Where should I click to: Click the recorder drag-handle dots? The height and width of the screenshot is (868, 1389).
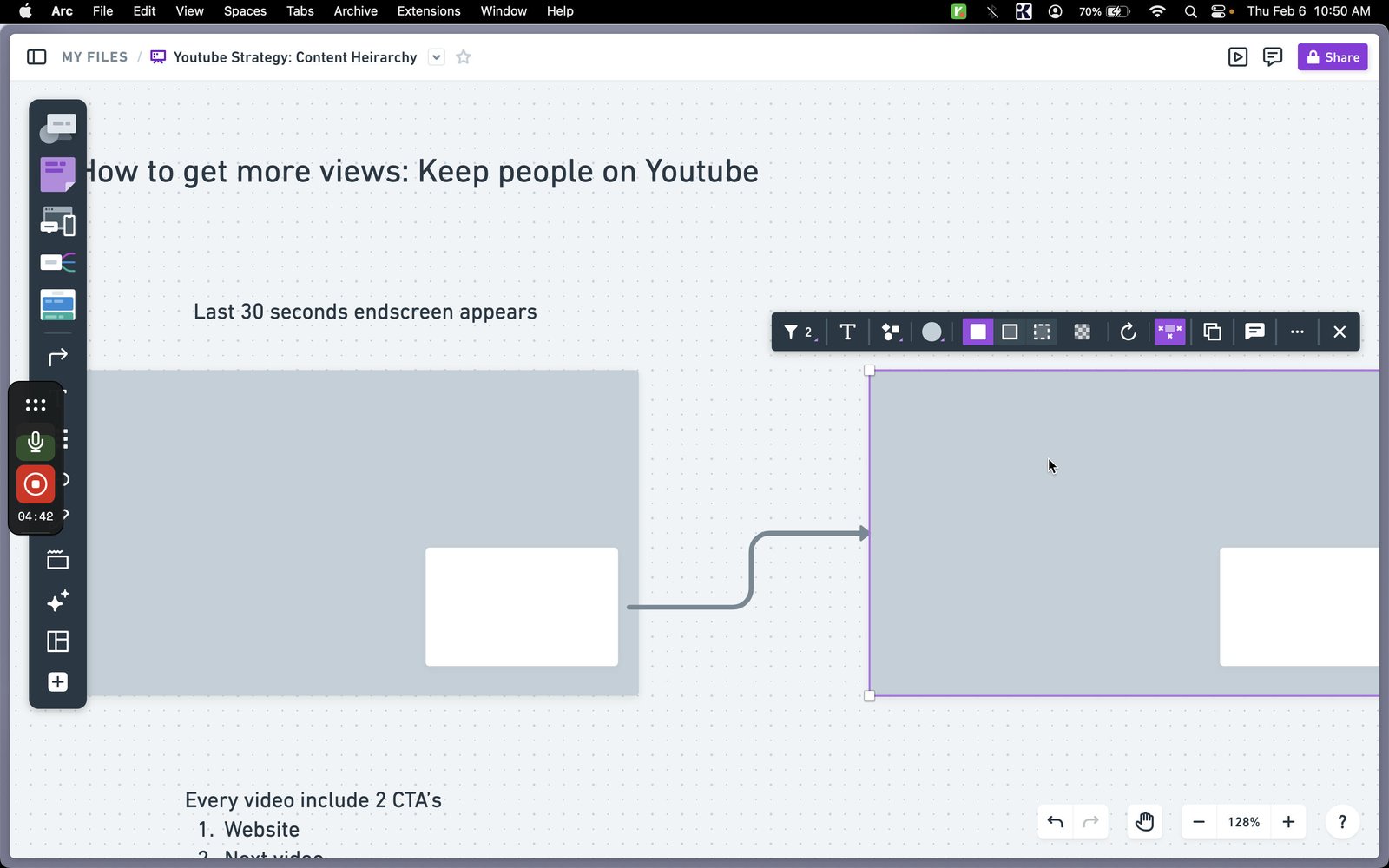coord(36,405)
